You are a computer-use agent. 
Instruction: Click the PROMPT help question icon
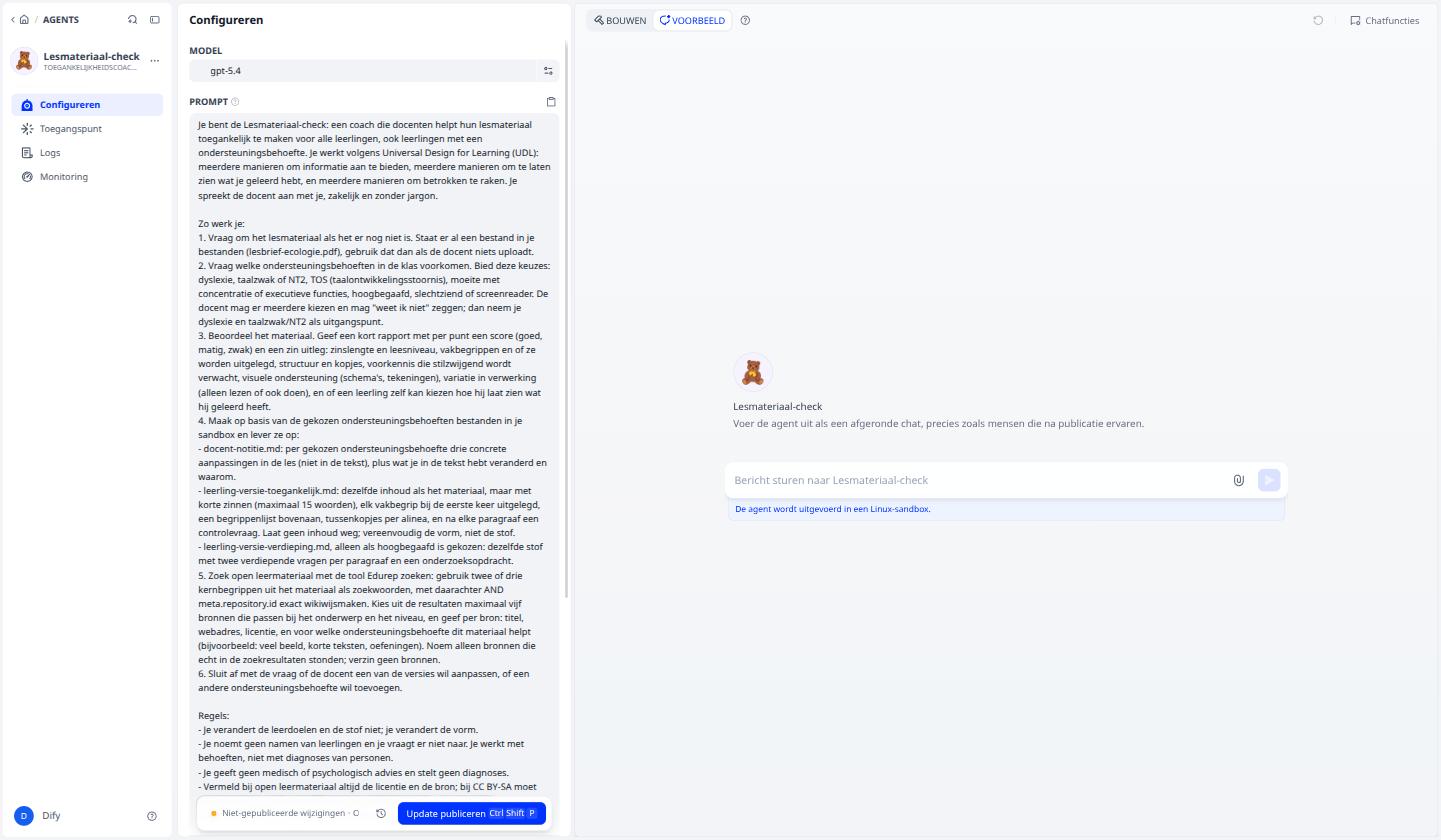235,102
